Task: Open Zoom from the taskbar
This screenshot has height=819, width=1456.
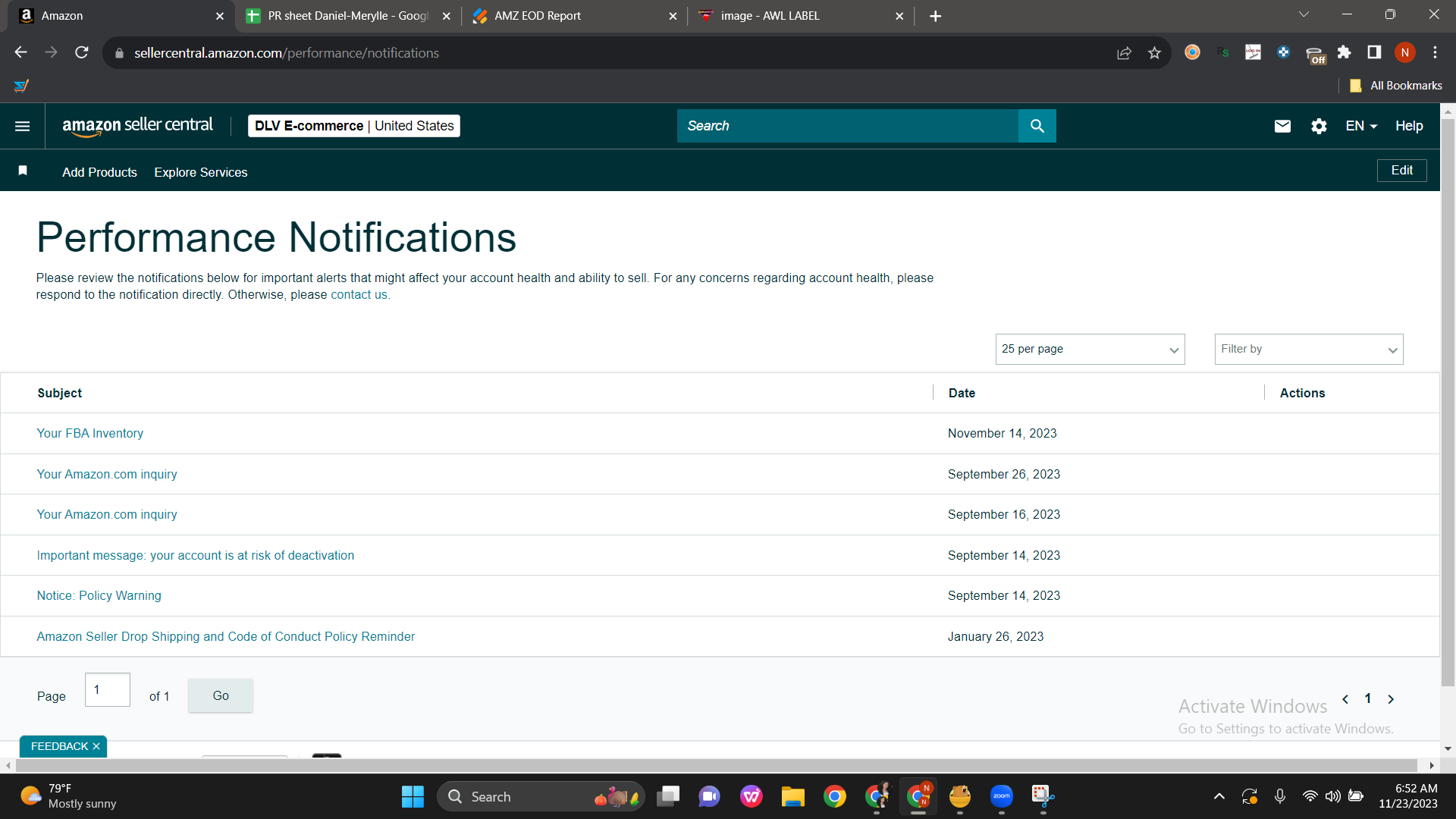Action: click(x=1001, y=797)
